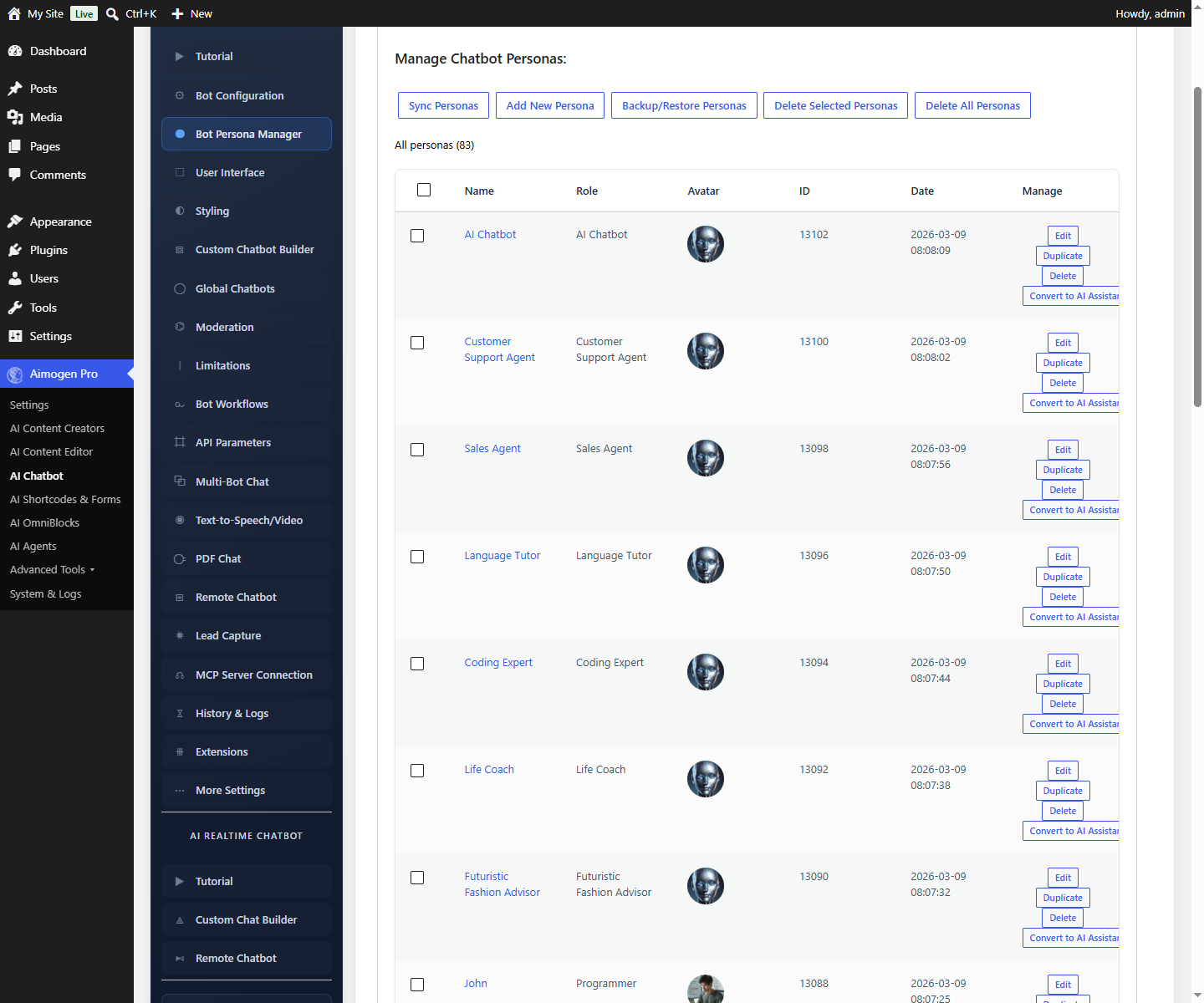Viewport: 1204px width, 1003px height.
Task: Open the Futuristic Fashion Advisor link
Action: [x=502, y=884]
